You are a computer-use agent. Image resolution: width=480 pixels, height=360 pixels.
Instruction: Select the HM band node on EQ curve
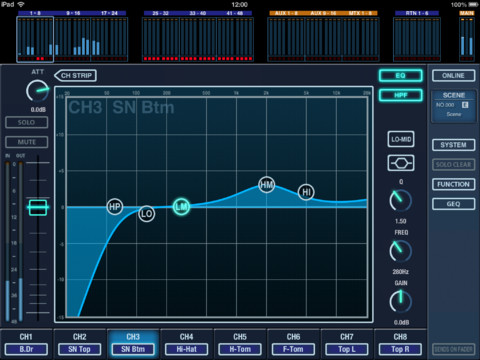[x=267, y=185]
